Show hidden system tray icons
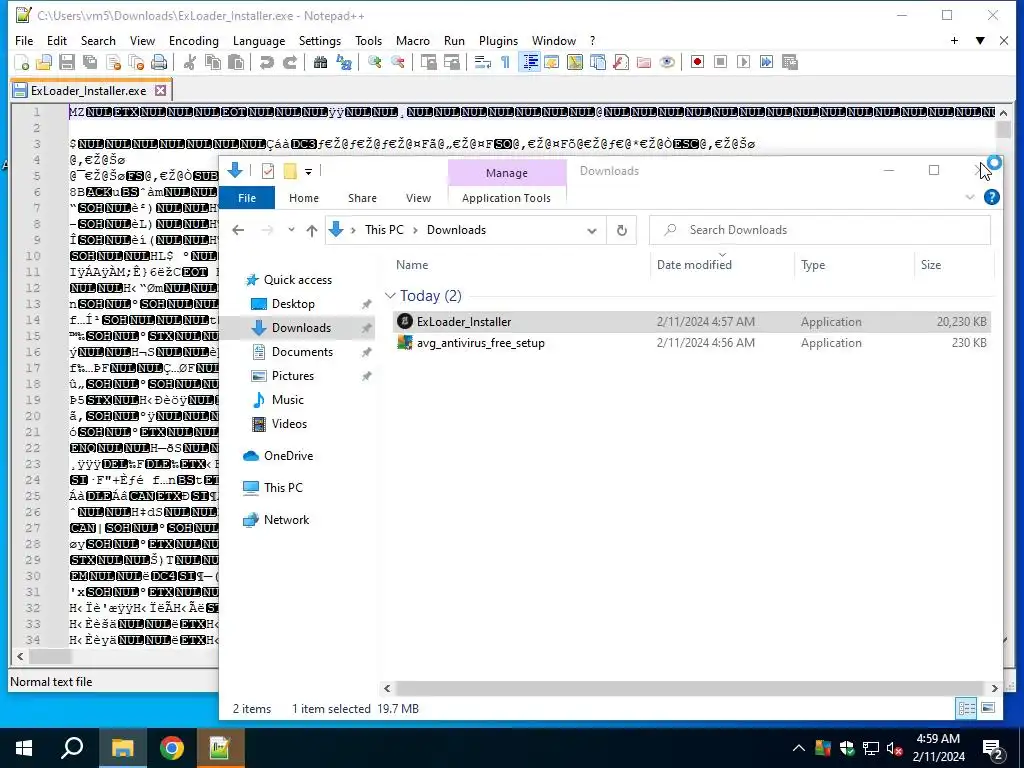The height and width of the screenshot is (768, 1024). click(799, 748)
